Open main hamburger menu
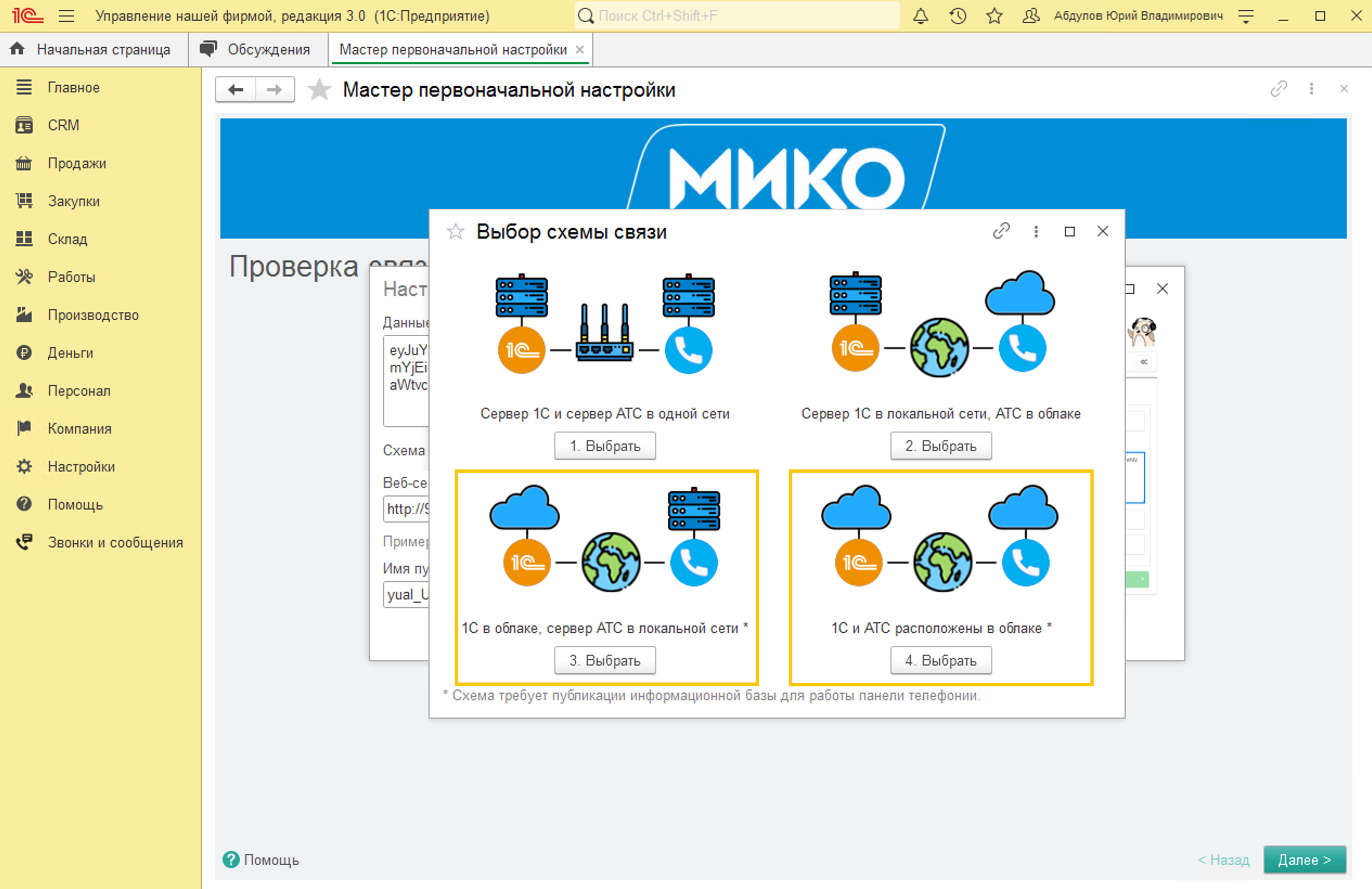 pos(66,16)
